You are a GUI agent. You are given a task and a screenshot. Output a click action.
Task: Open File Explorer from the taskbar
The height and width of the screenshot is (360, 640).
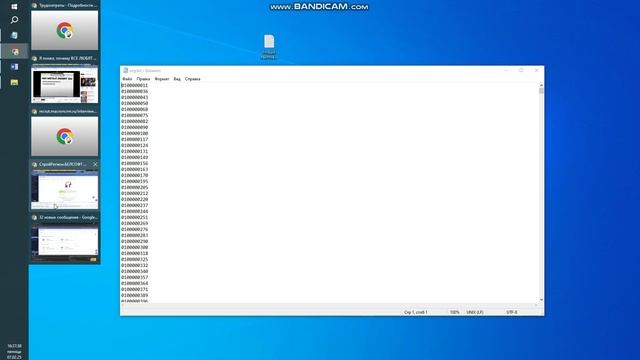pos(14,82)
